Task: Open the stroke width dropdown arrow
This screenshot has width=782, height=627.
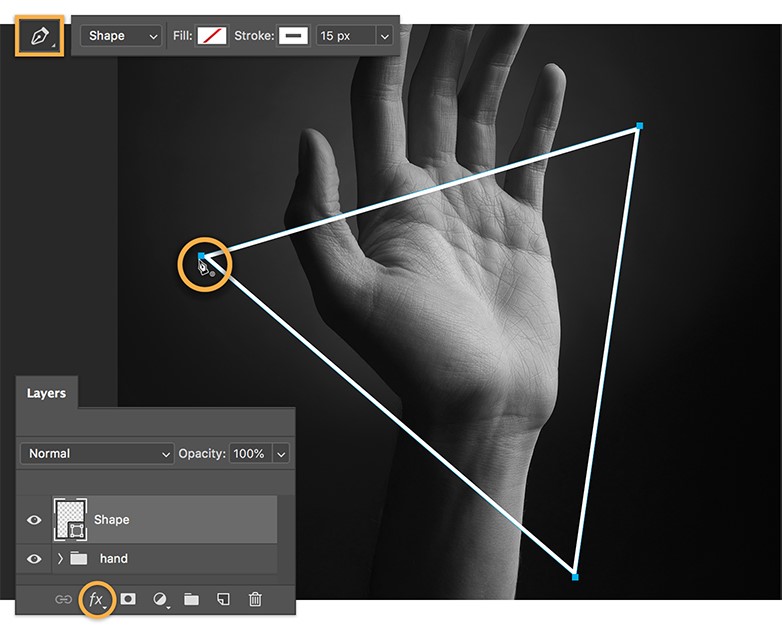Action: click(x=384, y=36)
